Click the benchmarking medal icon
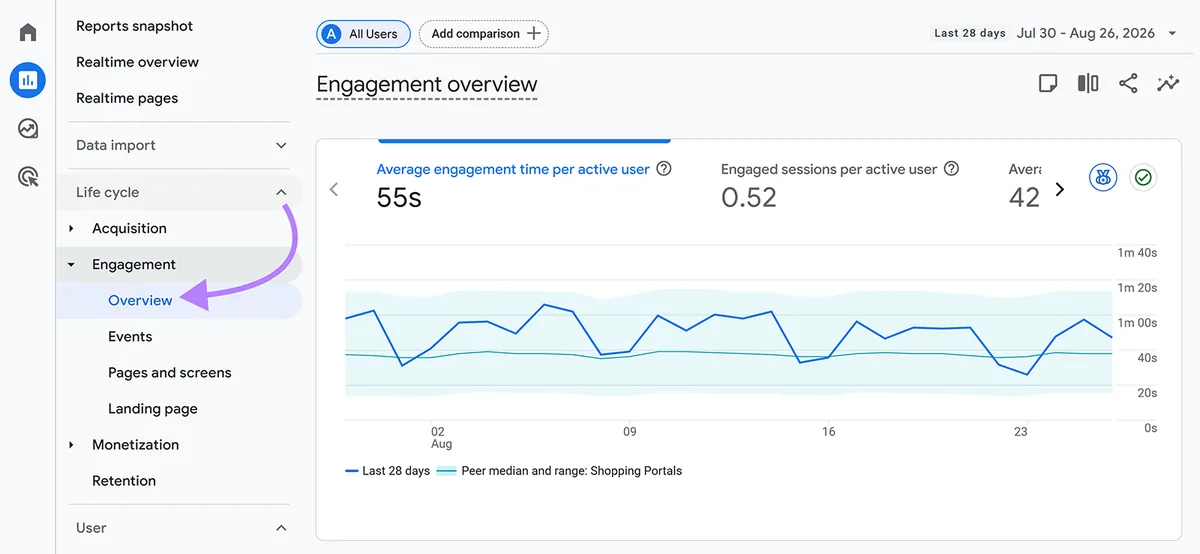The image size is (1200, 554). tap(1103, 178)
